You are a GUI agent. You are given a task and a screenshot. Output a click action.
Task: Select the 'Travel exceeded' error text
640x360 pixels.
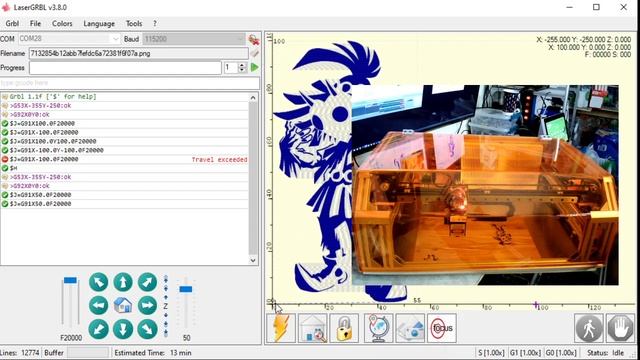pyautogui.click(x=220, y=160)
